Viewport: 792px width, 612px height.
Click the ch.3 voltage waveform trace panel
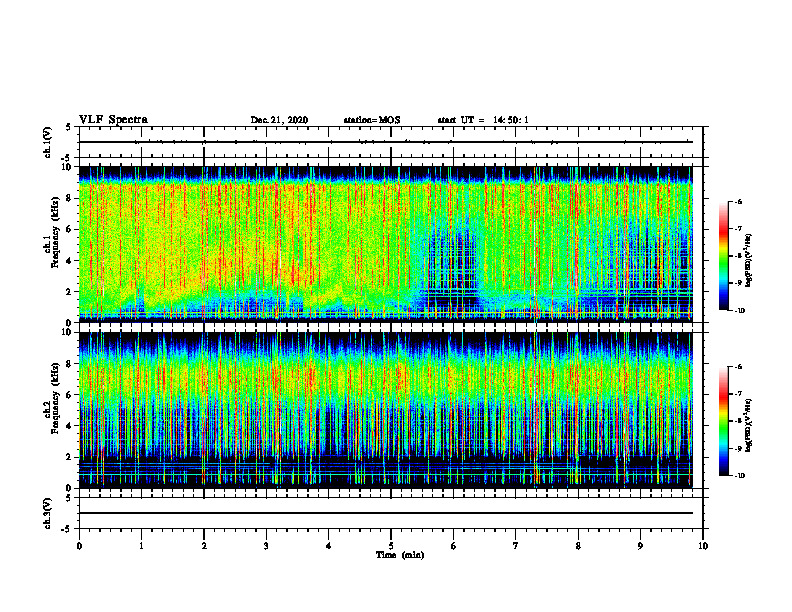click(x=391, y=513)
